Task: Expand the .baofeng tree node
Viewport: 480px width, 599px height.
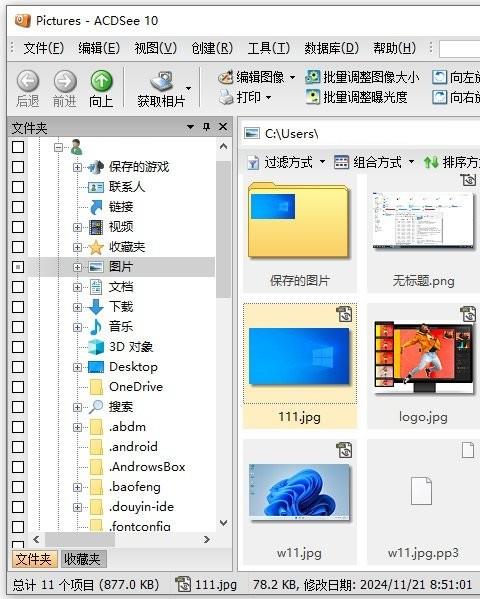Action: click(77, 487)
